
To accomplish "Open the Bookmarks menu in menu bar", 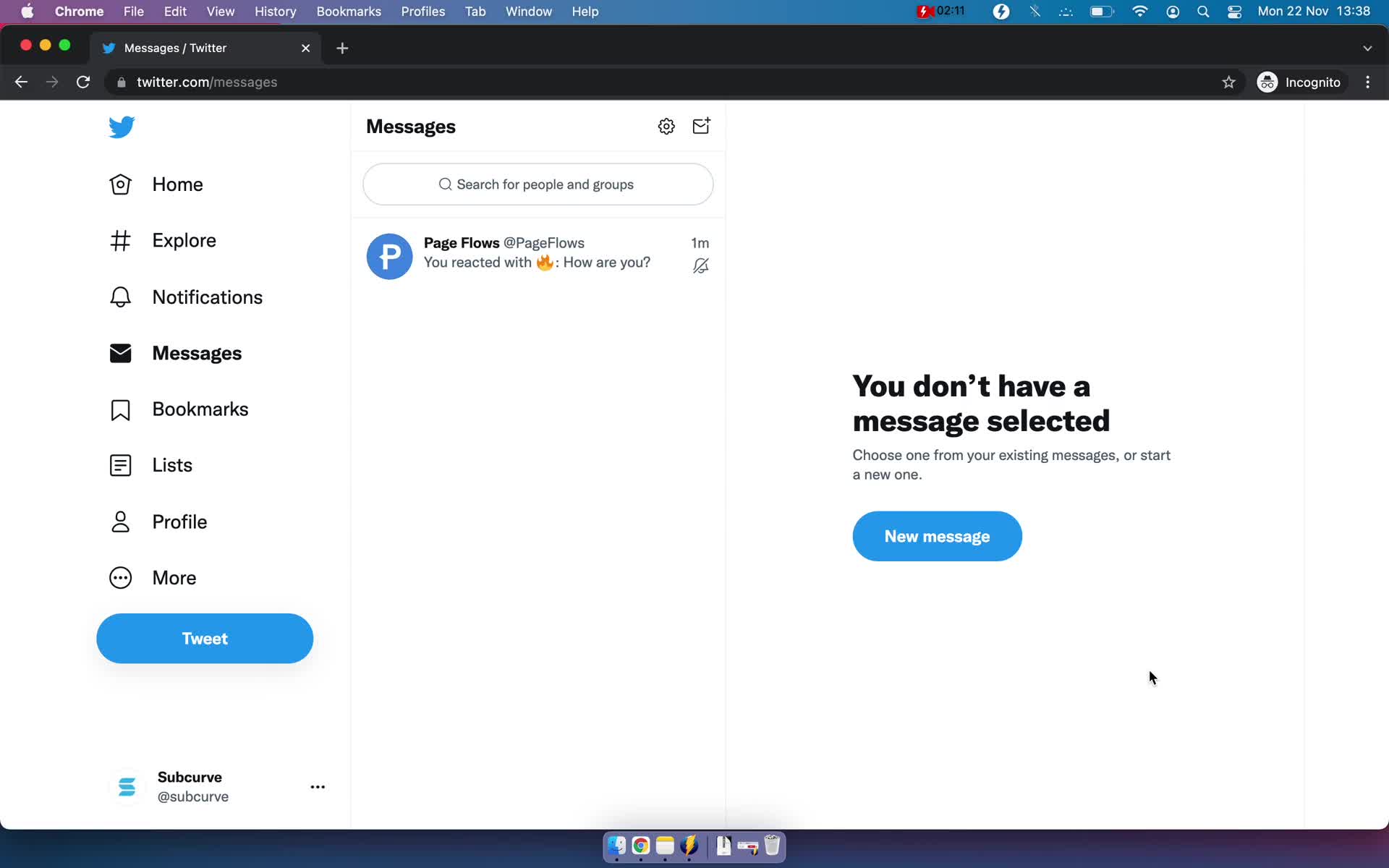I will [x=349, y=12].
